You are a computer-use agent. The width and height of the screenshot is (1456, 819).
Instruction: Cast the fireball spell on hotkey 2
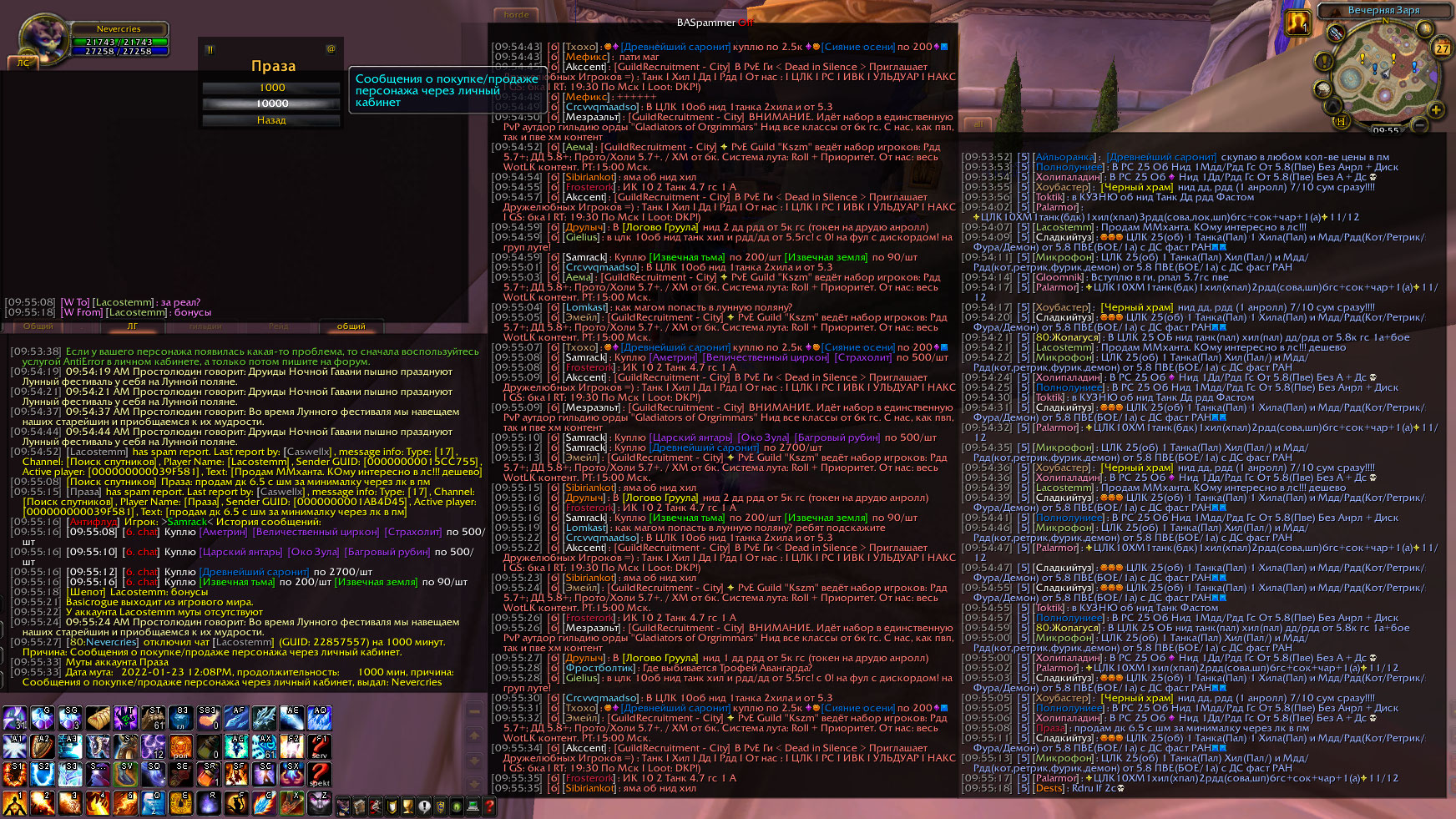[43, 803]
